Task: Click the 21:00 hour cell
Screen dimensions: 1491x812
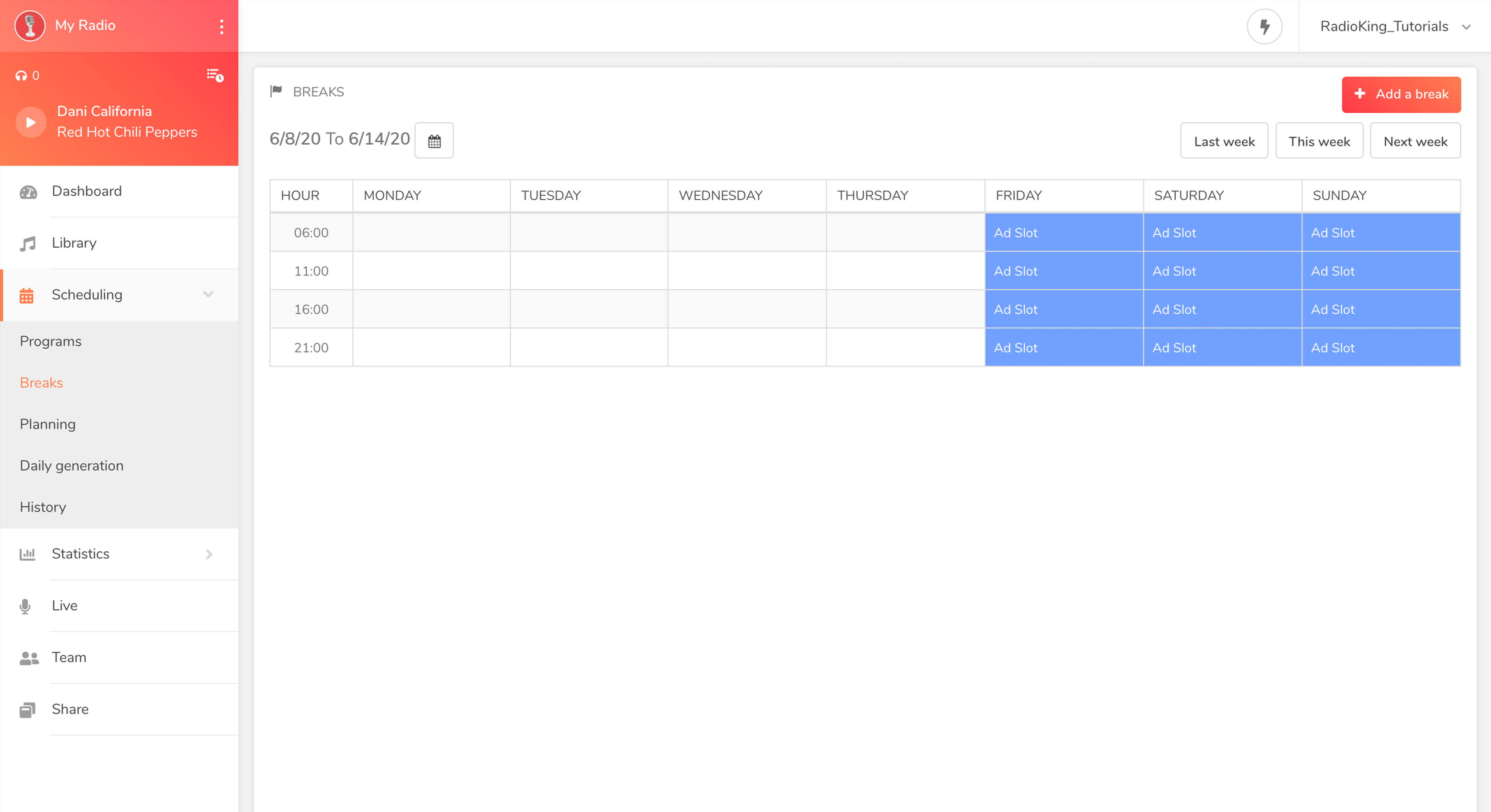Action: (312, 347)
